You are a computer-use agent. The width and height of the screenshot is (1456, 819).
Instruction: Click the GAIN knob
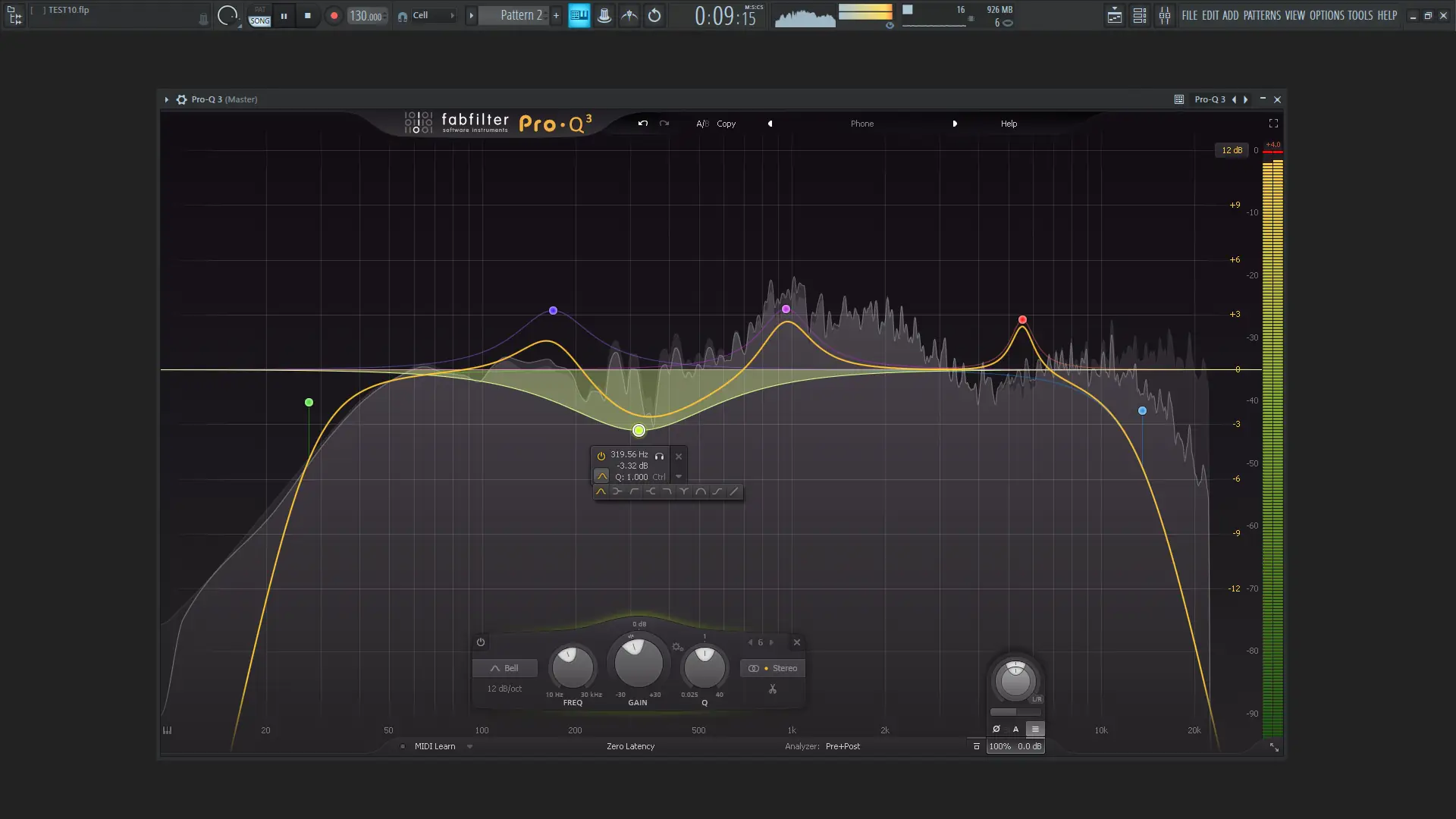(x=638, y=664)
